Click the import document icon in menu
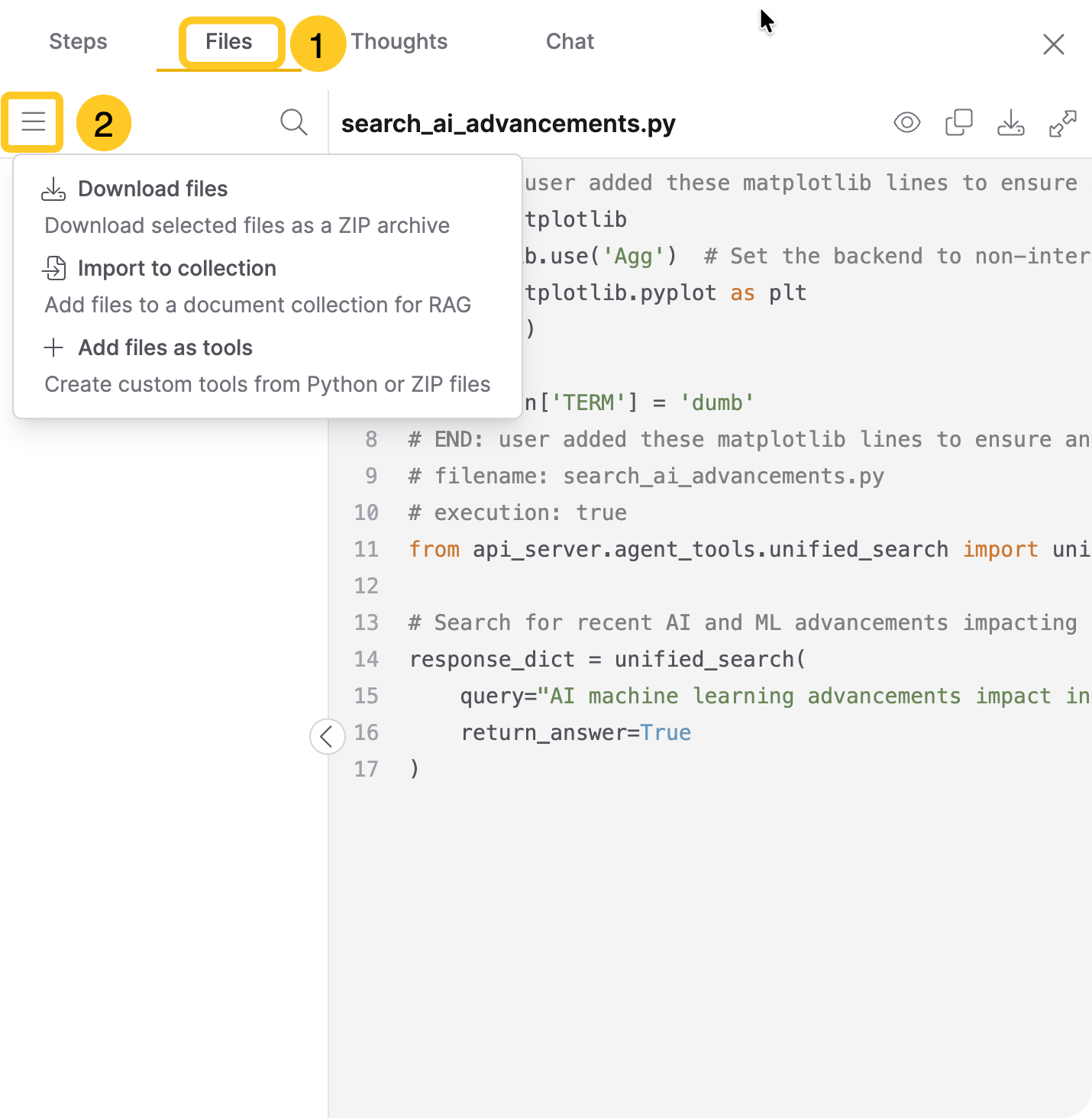 point(53,268)
